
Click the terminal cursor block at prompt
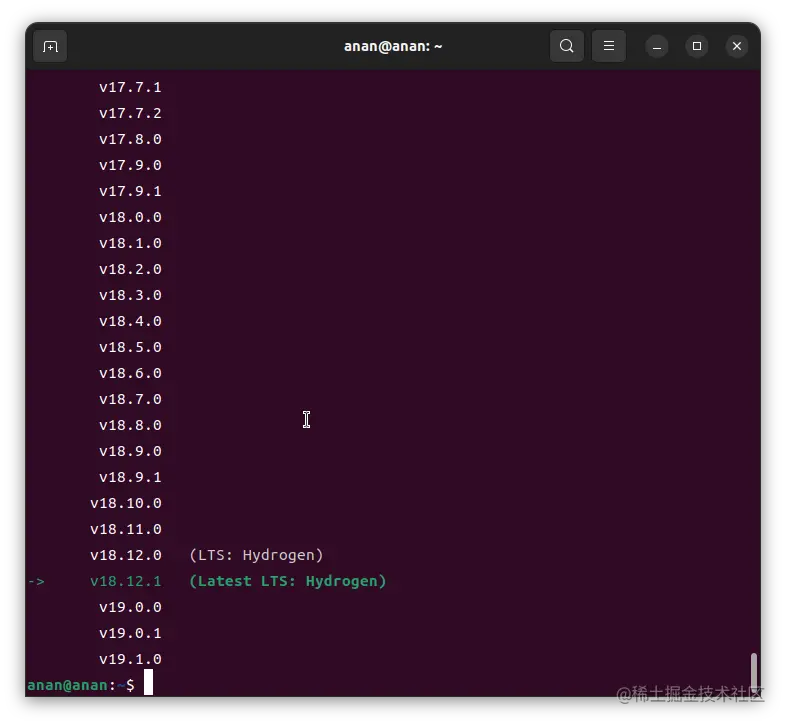tap(148, 682)
